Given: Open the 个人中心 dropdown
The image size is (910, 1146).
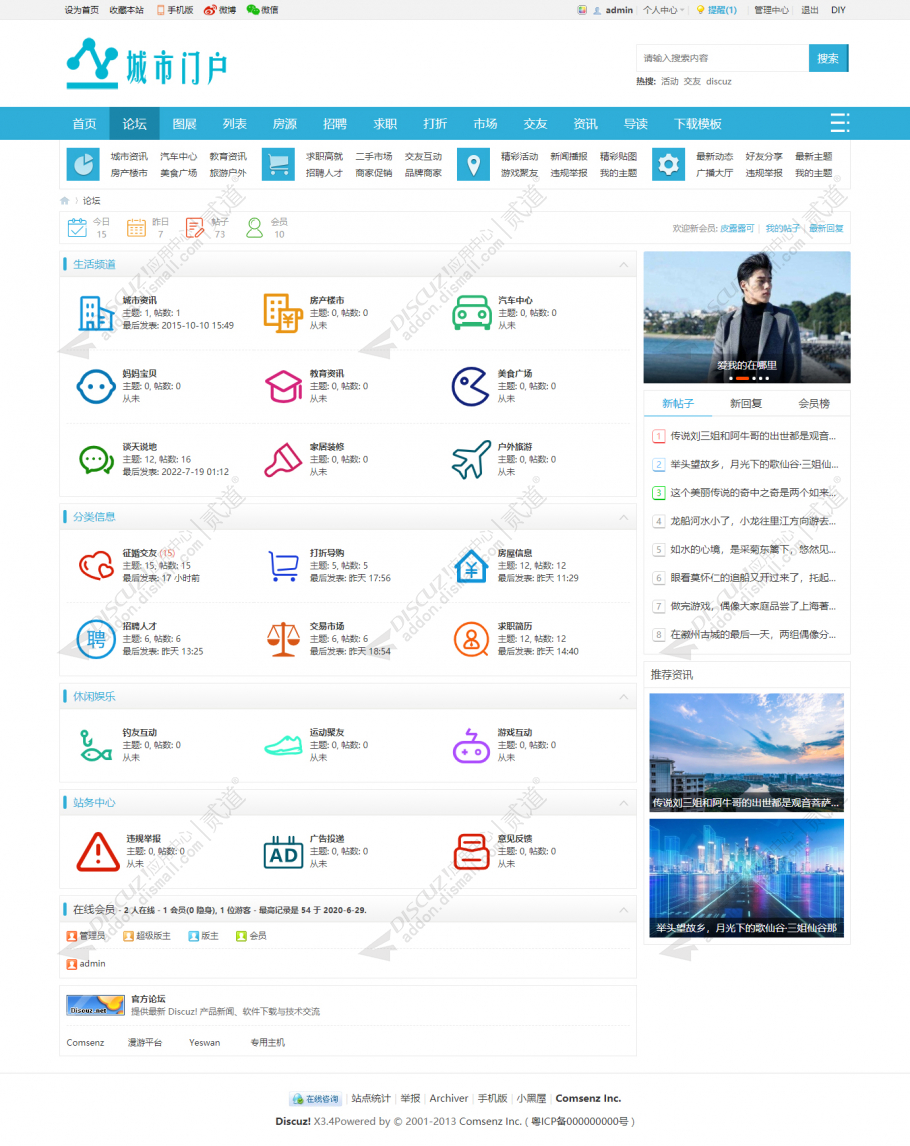Looking at the screenshot, I should (x=664, y=10).
